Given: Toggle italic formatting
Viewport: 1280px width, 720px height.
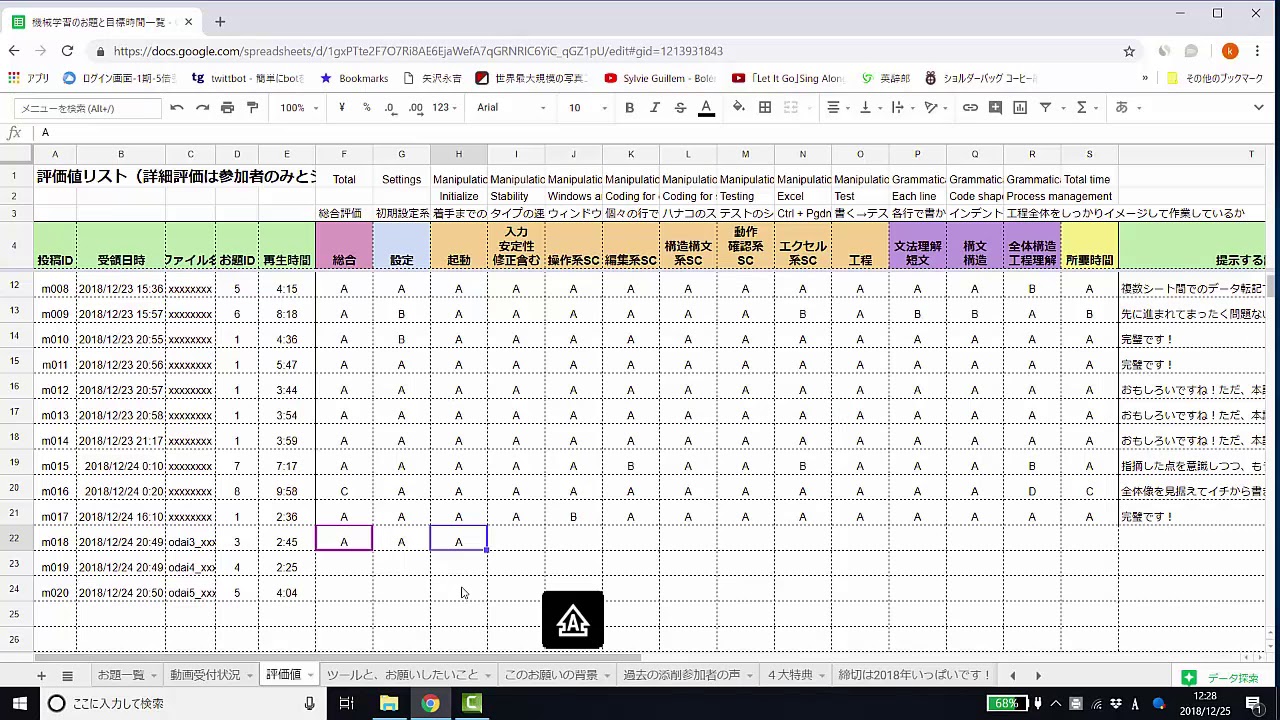Looking at the screenshot, I should (655, 107).
